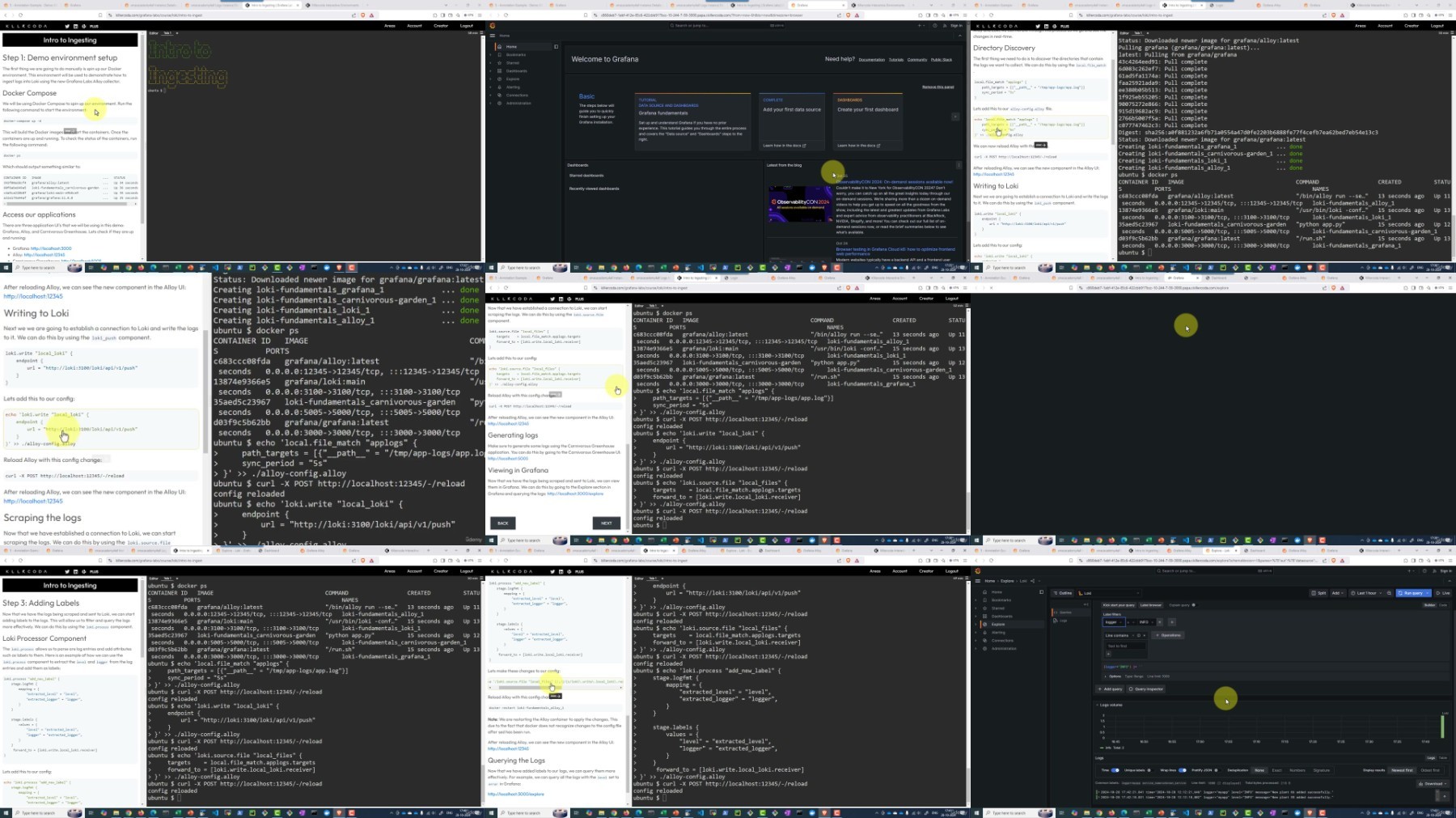
Task: Open the Latest from the blog panel menu
Action: pos(959,165)
